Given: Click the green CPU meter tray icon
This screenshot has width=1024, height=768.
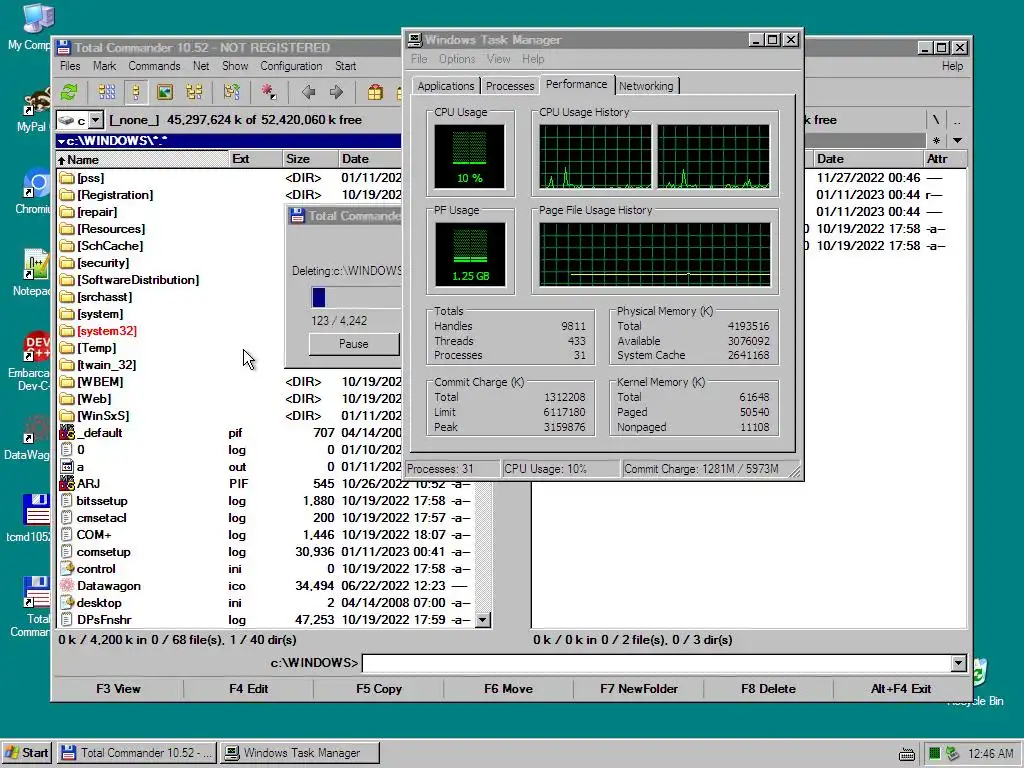Looking at the screenshot, I should click(935, 754).
